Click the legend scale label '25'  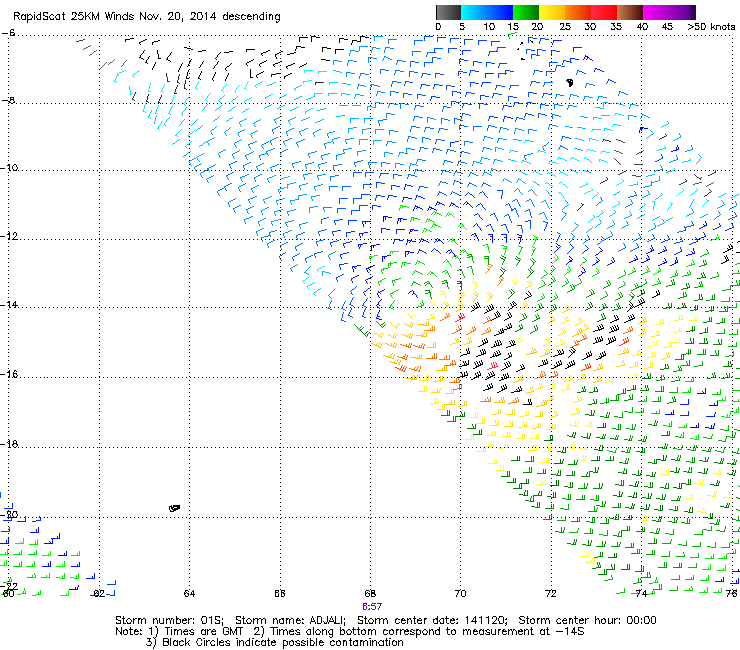pyautogui.click(x=565, y=27)
